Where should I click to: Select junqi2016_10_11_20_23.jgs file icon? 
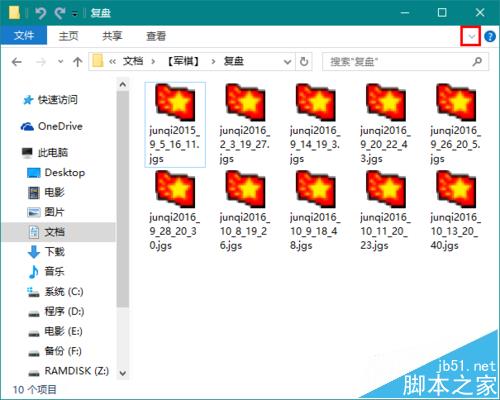(x=386, y=189)
